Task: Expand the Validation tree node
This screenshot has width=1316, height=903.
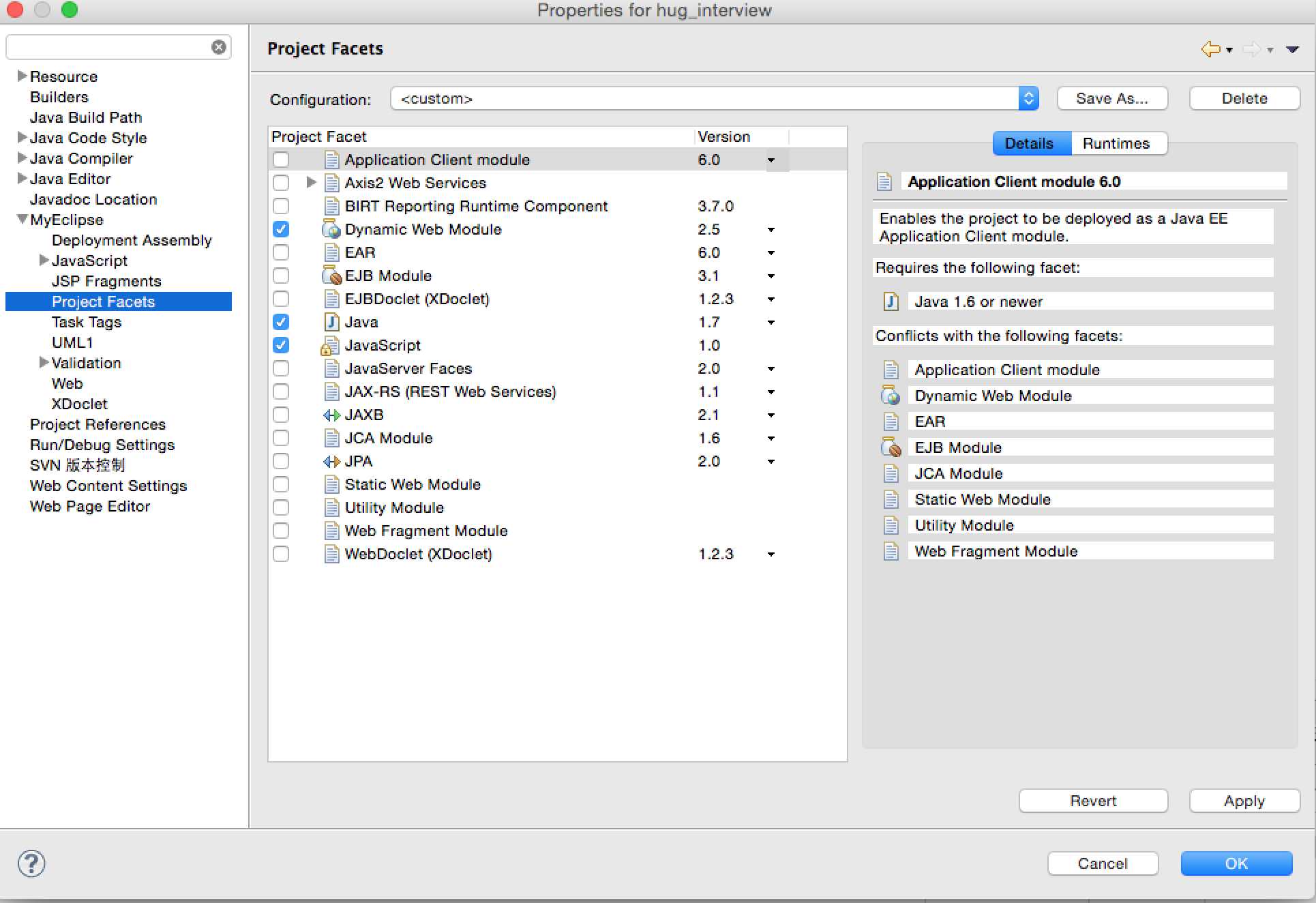Action: point(44,362)
